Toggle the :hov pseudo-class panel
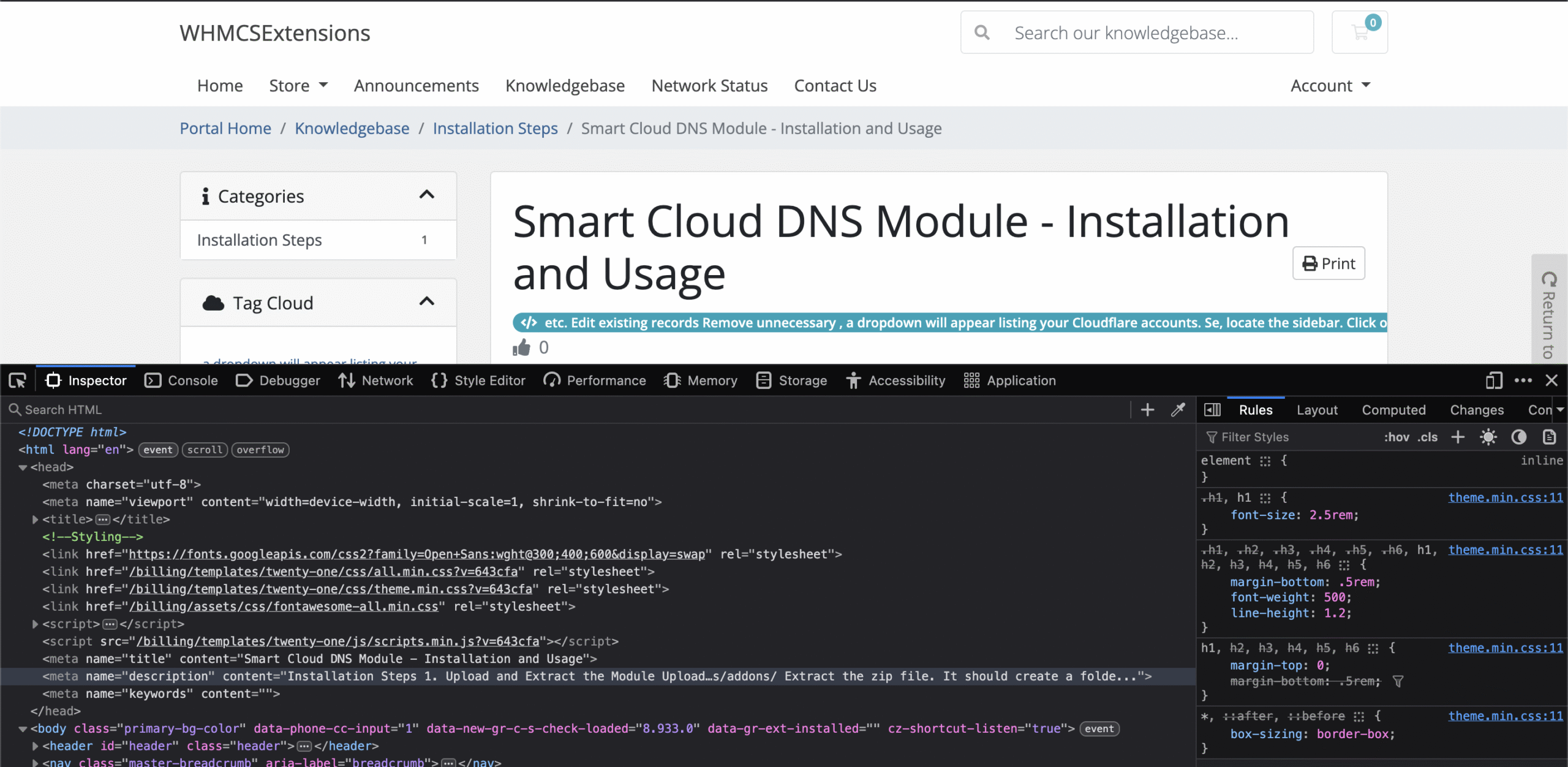1568x767 pixels. 1396,437
